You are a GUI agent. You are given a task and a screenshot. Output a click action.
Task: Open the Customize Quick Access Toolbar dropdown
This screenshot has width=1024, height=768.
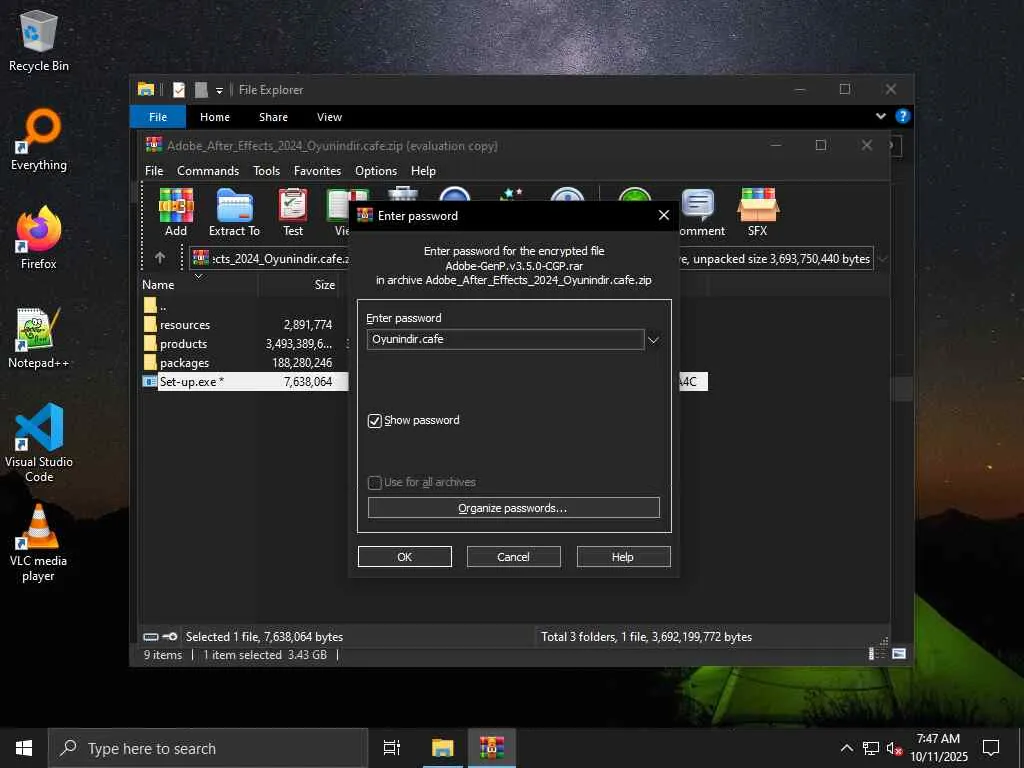219,90
